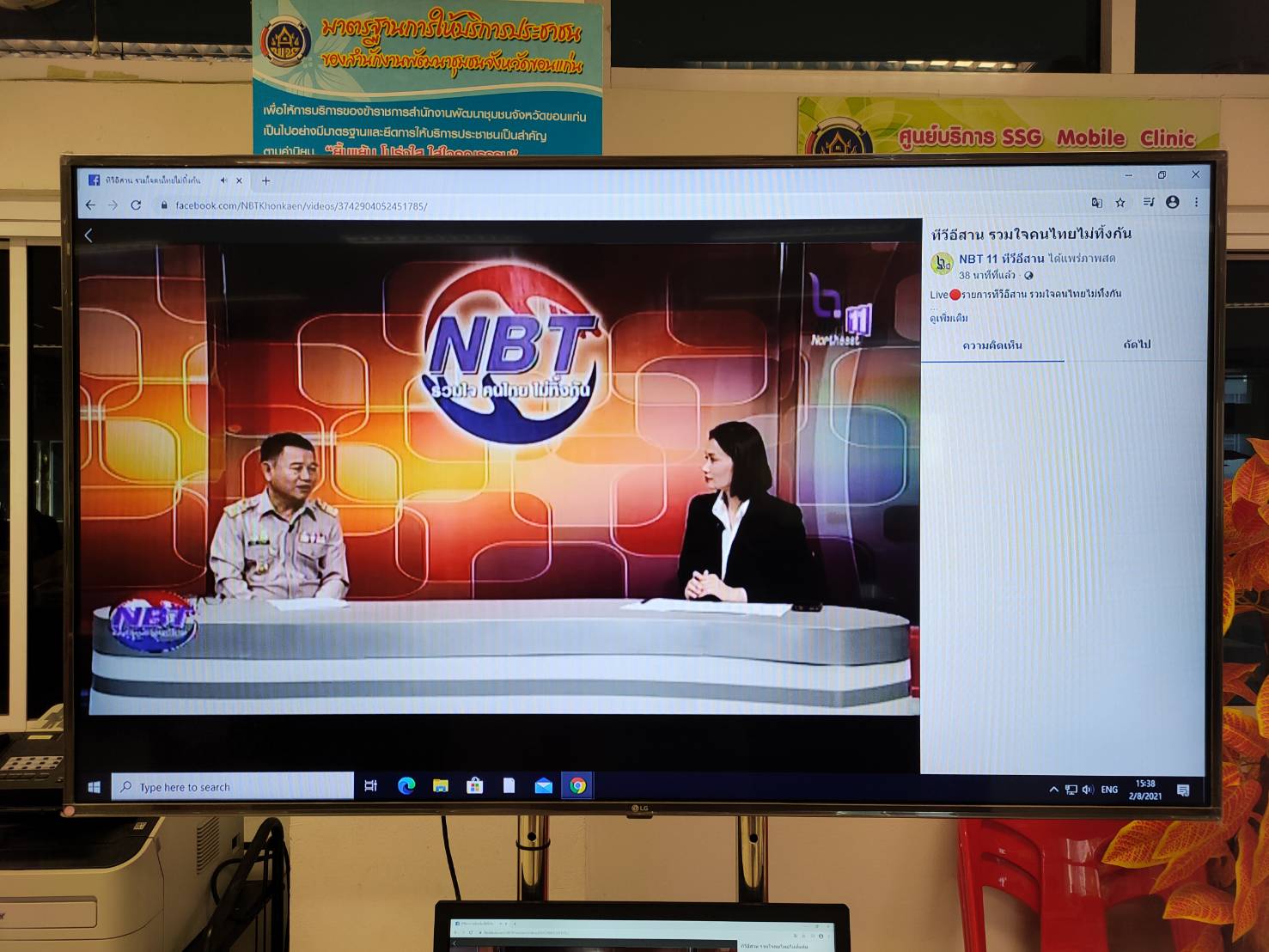The width and height of the screenshot is (1269, 952).
Task: Open the media controls icon in Chrome toolbar
Action: [1149, 202]
